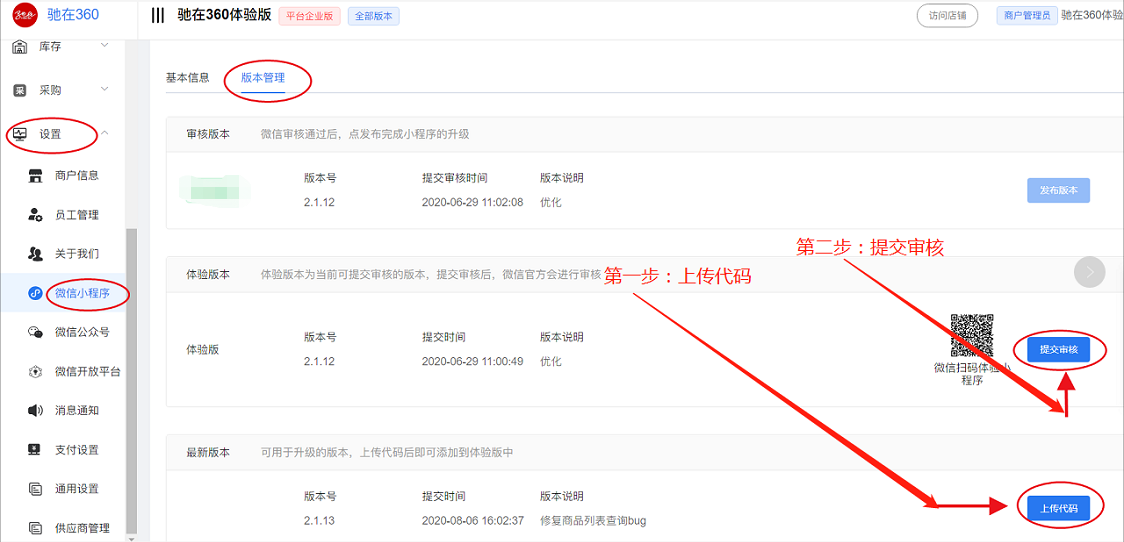This screenshot has height=542, width=1124.
Task: Open 关于我们 in the sidebar
Action: [77, 253]
